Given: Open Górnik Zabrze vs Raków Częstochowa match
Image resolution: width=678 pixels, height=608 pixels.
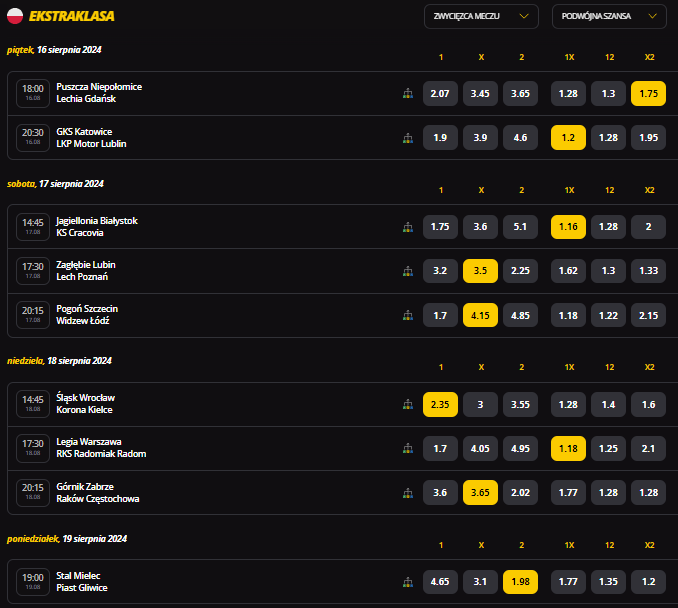Looking at the screenshot, I should tap(98, 492).
